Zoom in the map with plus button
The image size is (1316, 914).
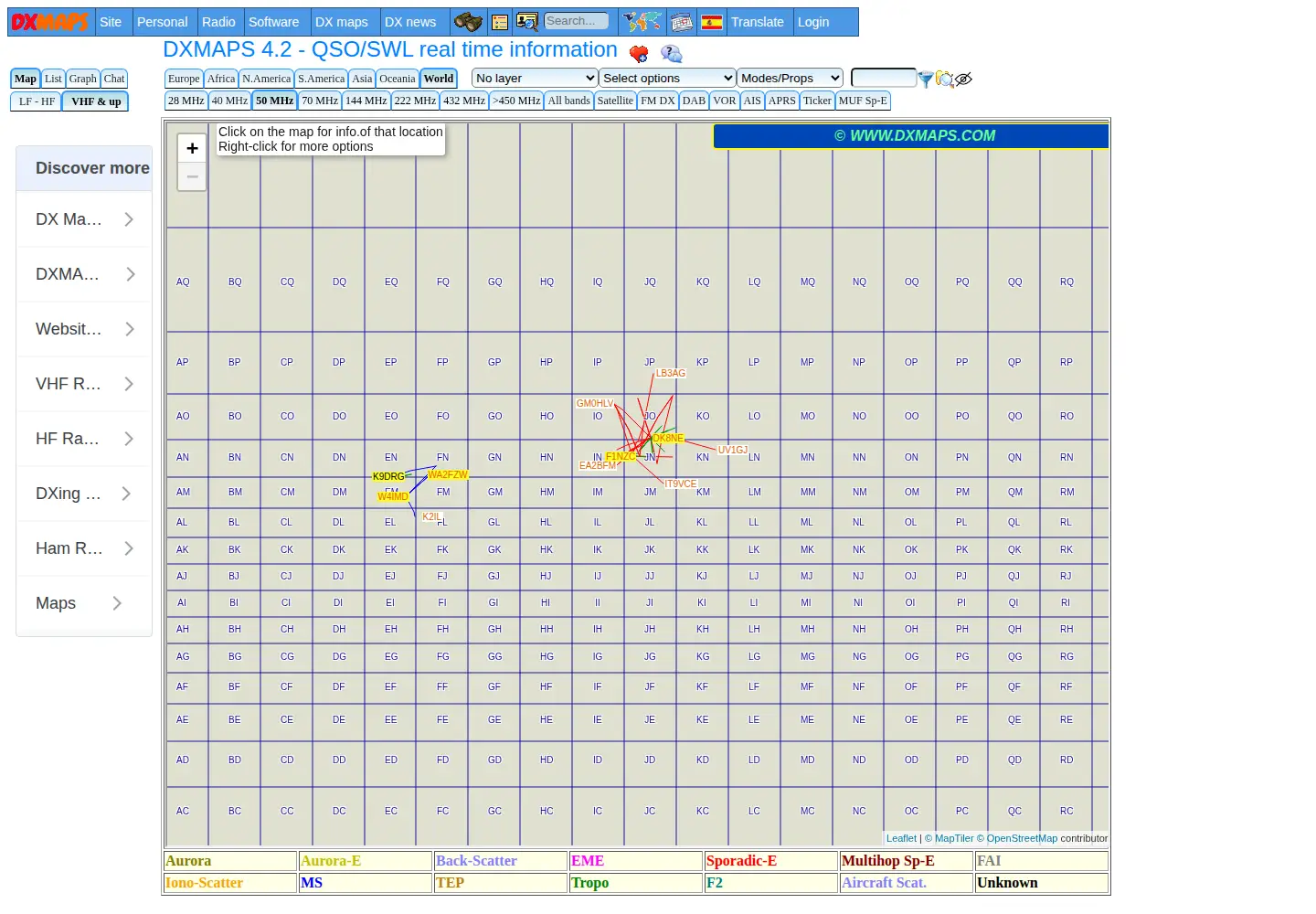tap(192, 148)
